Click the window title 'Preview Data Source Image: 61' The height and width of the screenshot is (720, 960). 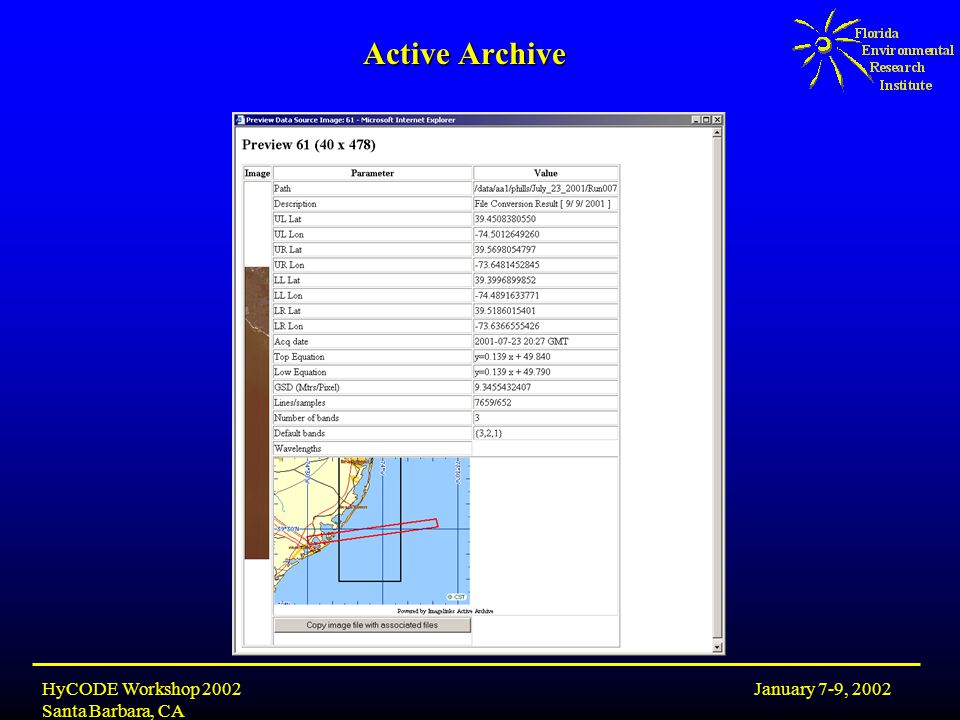300,120
